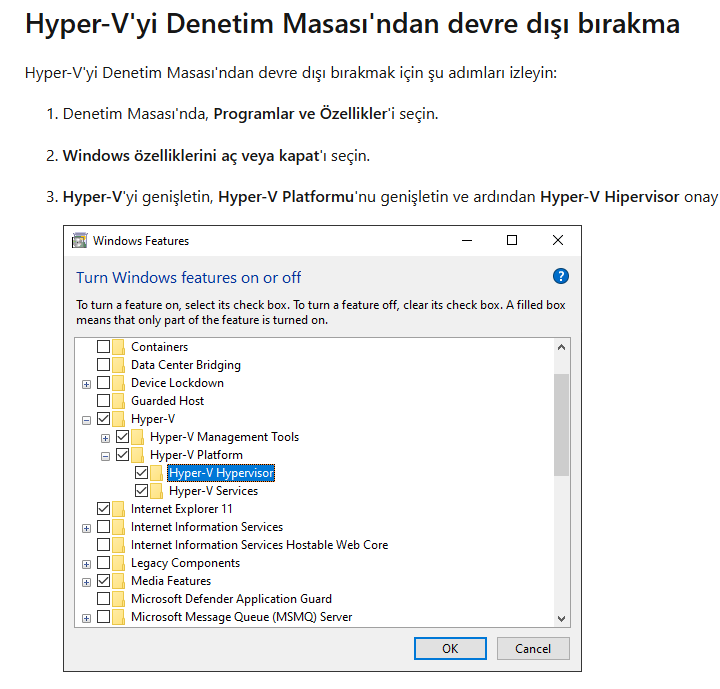Select the Microsoft Defender Application Guard label

(231, 599)
